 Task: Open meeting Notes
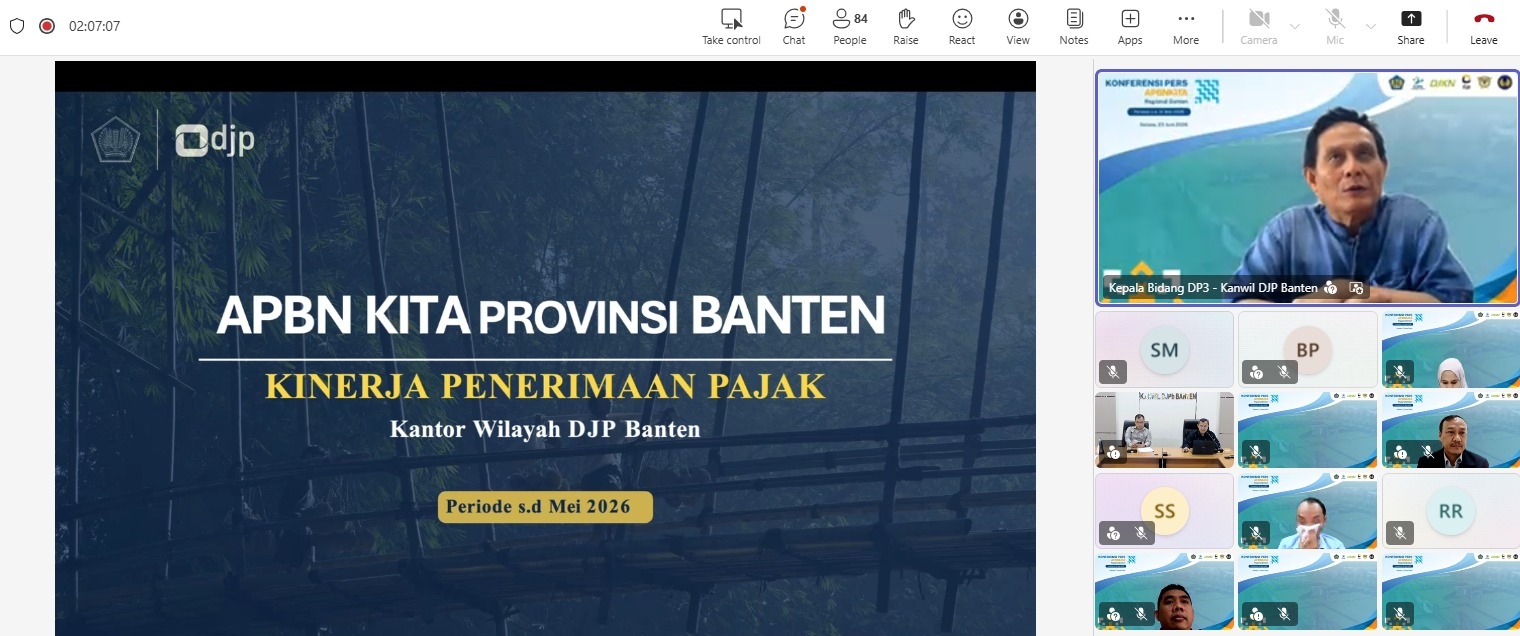pyautogui.click(x=1074, y=27)
